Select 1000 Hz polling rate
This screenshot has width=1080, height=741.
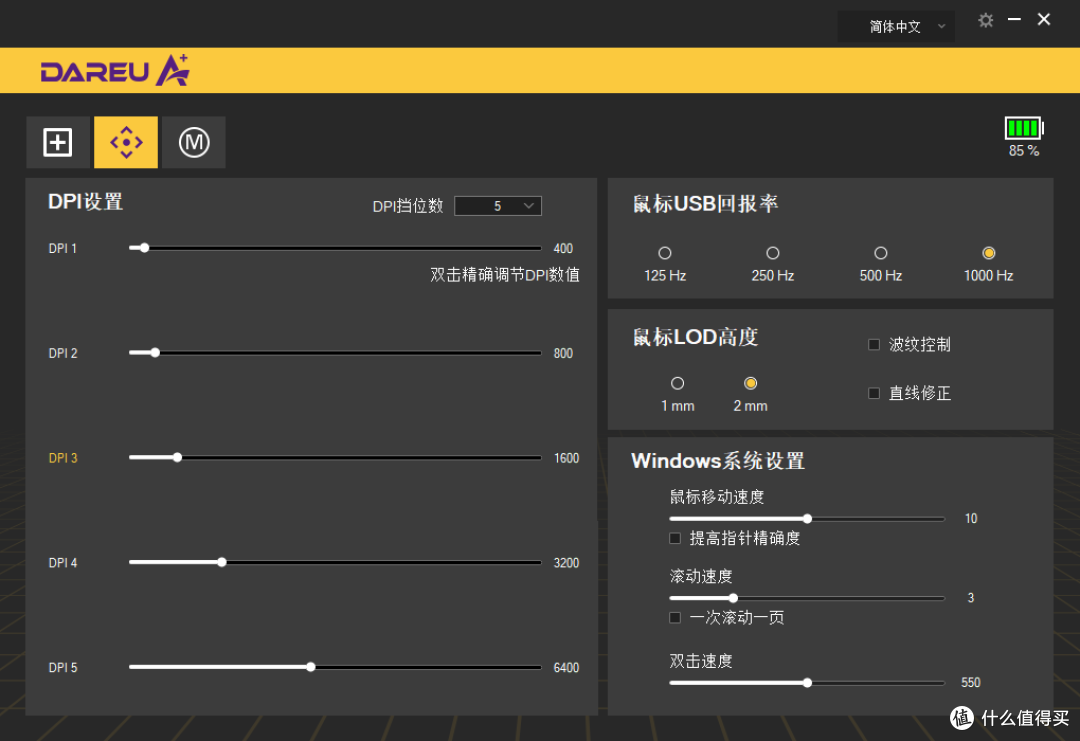click(x=988, y=253)
